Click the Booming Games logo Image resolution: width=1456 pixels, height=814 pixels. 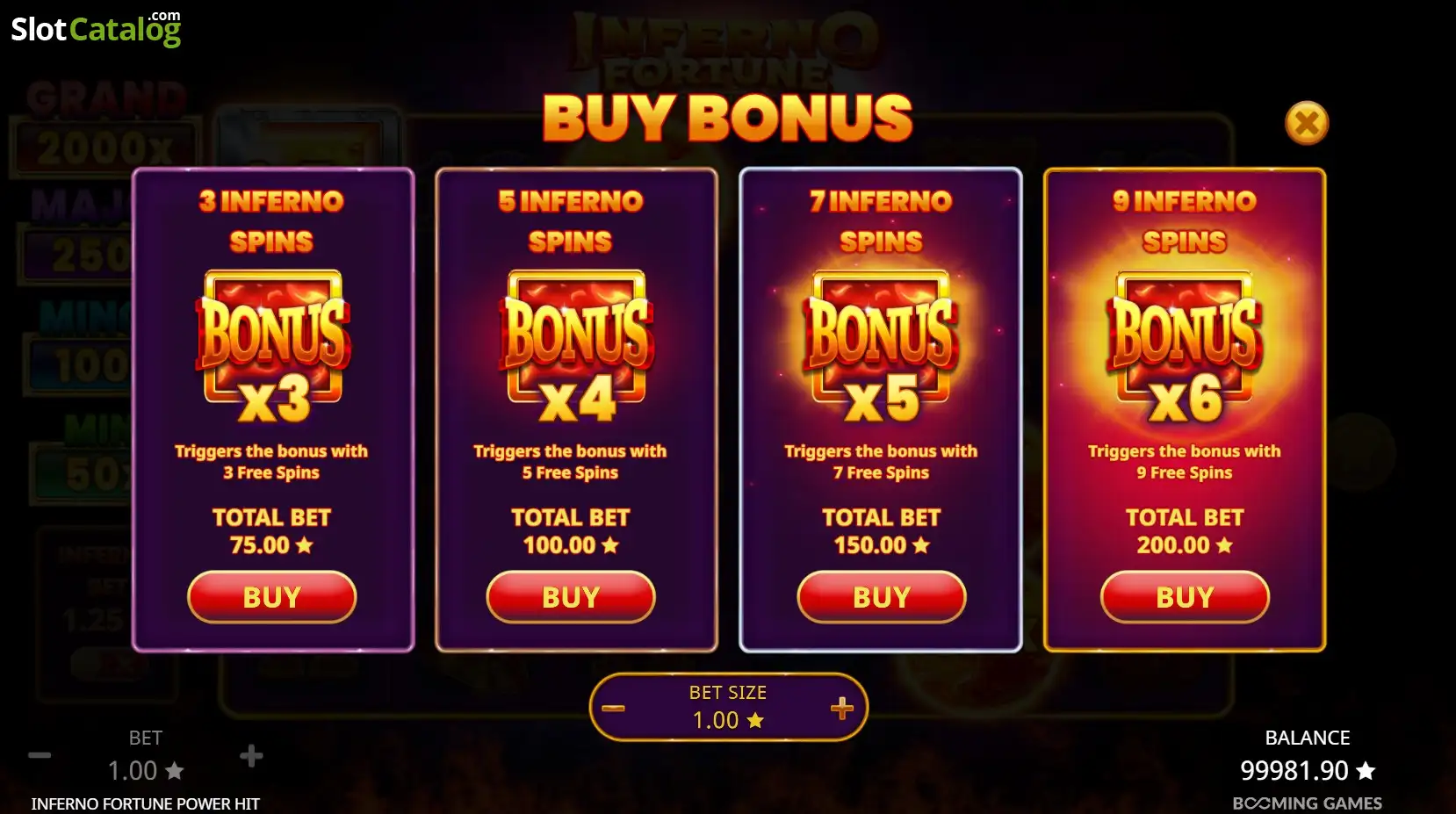1307,803
